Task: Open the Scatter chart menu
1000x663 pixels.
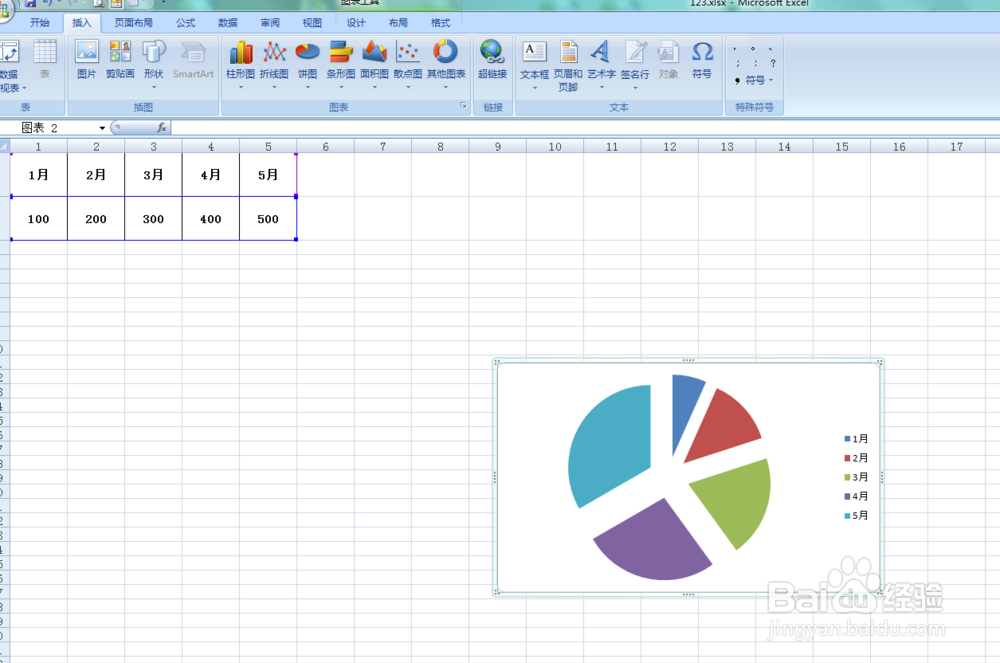Action: coord(408,64)
